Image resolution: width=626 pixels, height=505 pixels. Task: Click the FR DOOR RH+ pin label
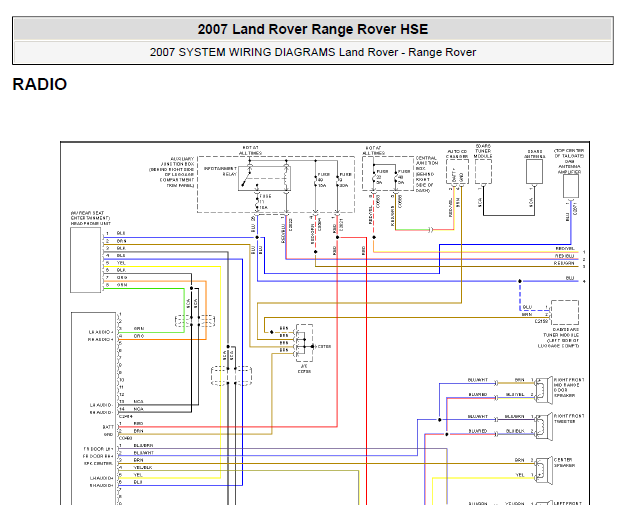click(x=98, y=456)
